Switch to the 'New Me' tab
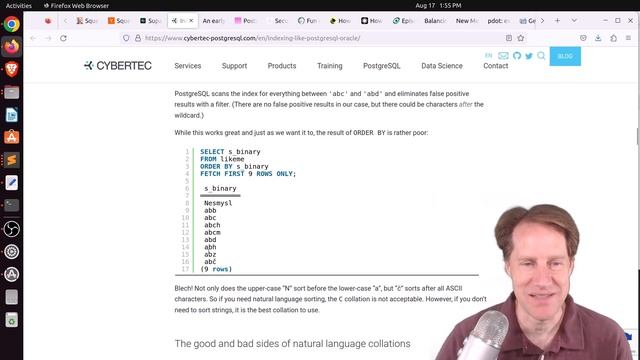 [x=467, y=20]
